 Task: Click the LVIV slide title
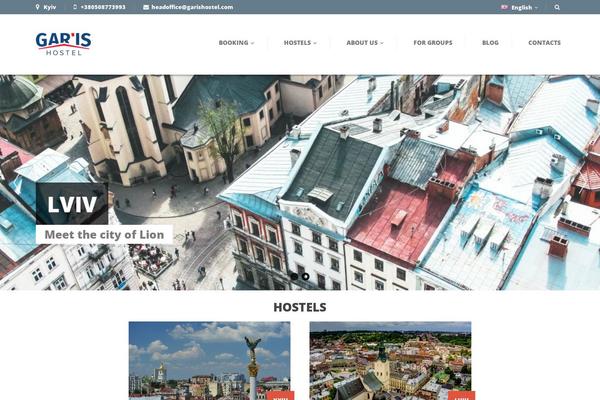pos(72,204)
